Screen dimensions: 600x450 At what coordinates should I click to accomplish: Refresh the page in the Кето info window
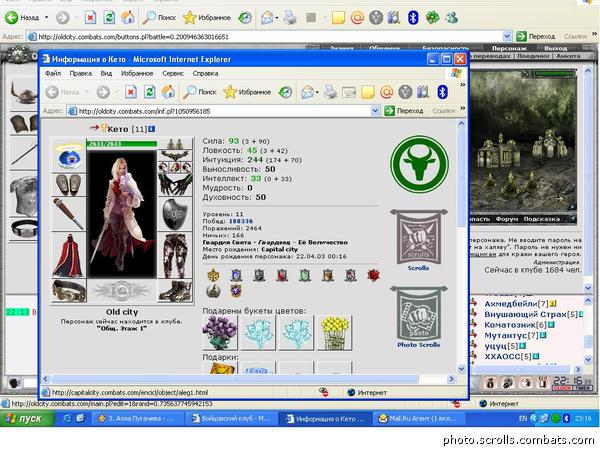(x=149, y=92)
